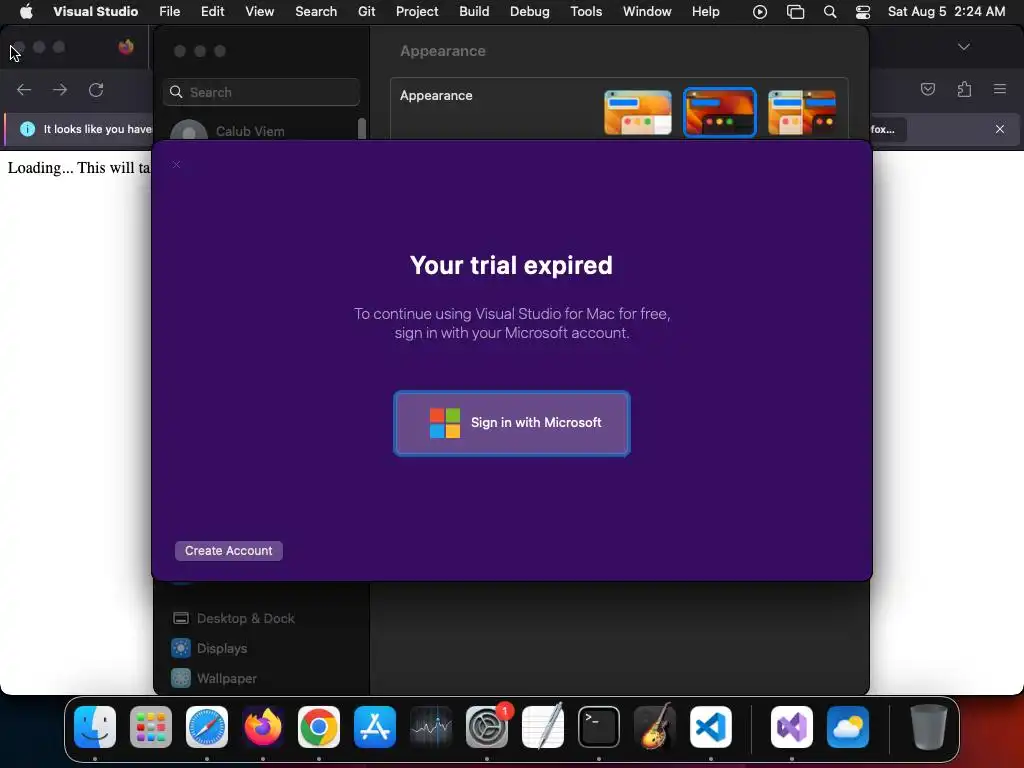Open TextEdit from the Dock
This screenshot has width=1024, height=768.
point(543,727)
